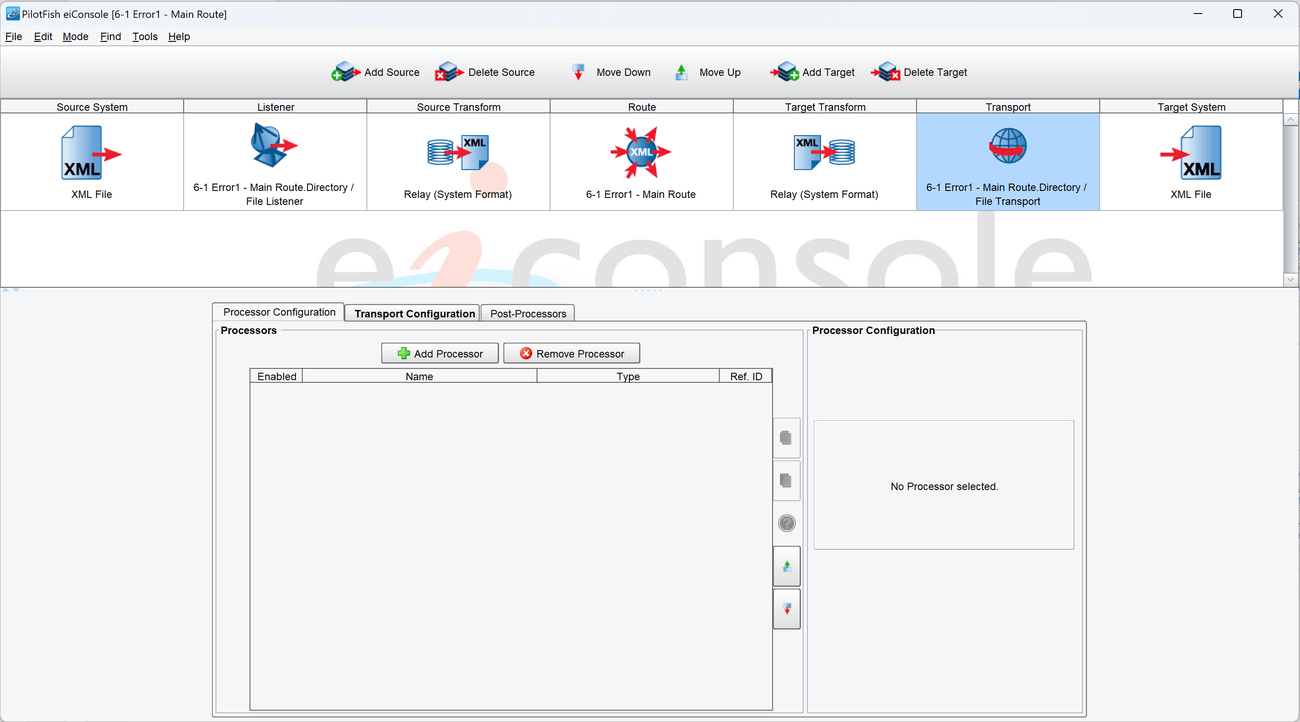Screen dimensions: 1300x722
Task: Click the Enabled column header
Action: click(x=277, y=376)
